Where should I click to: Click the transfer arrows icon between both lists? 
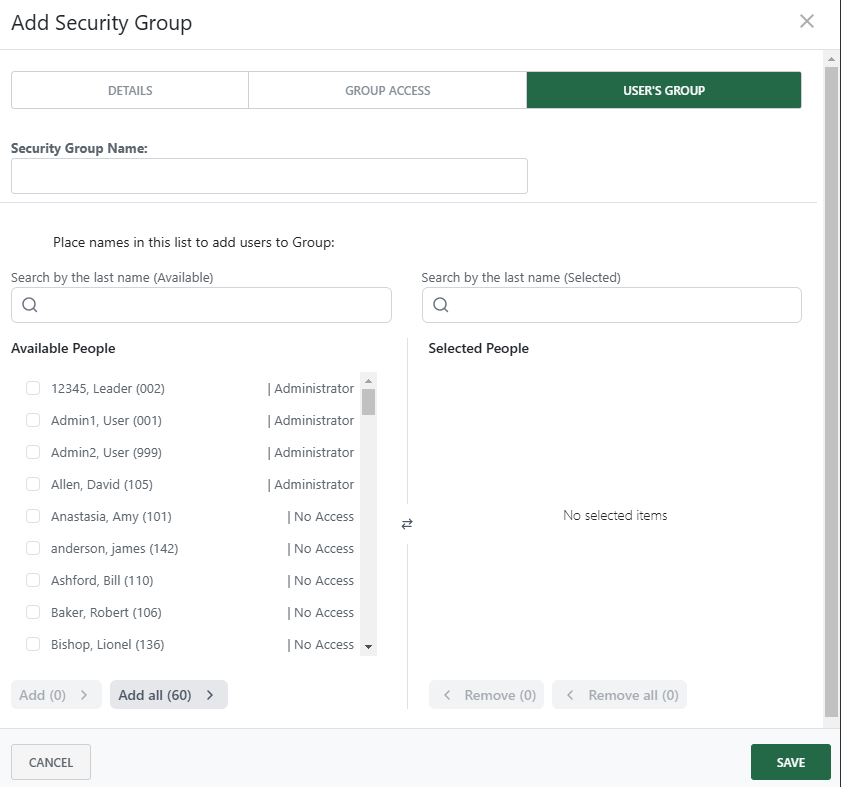pos(407,523)
